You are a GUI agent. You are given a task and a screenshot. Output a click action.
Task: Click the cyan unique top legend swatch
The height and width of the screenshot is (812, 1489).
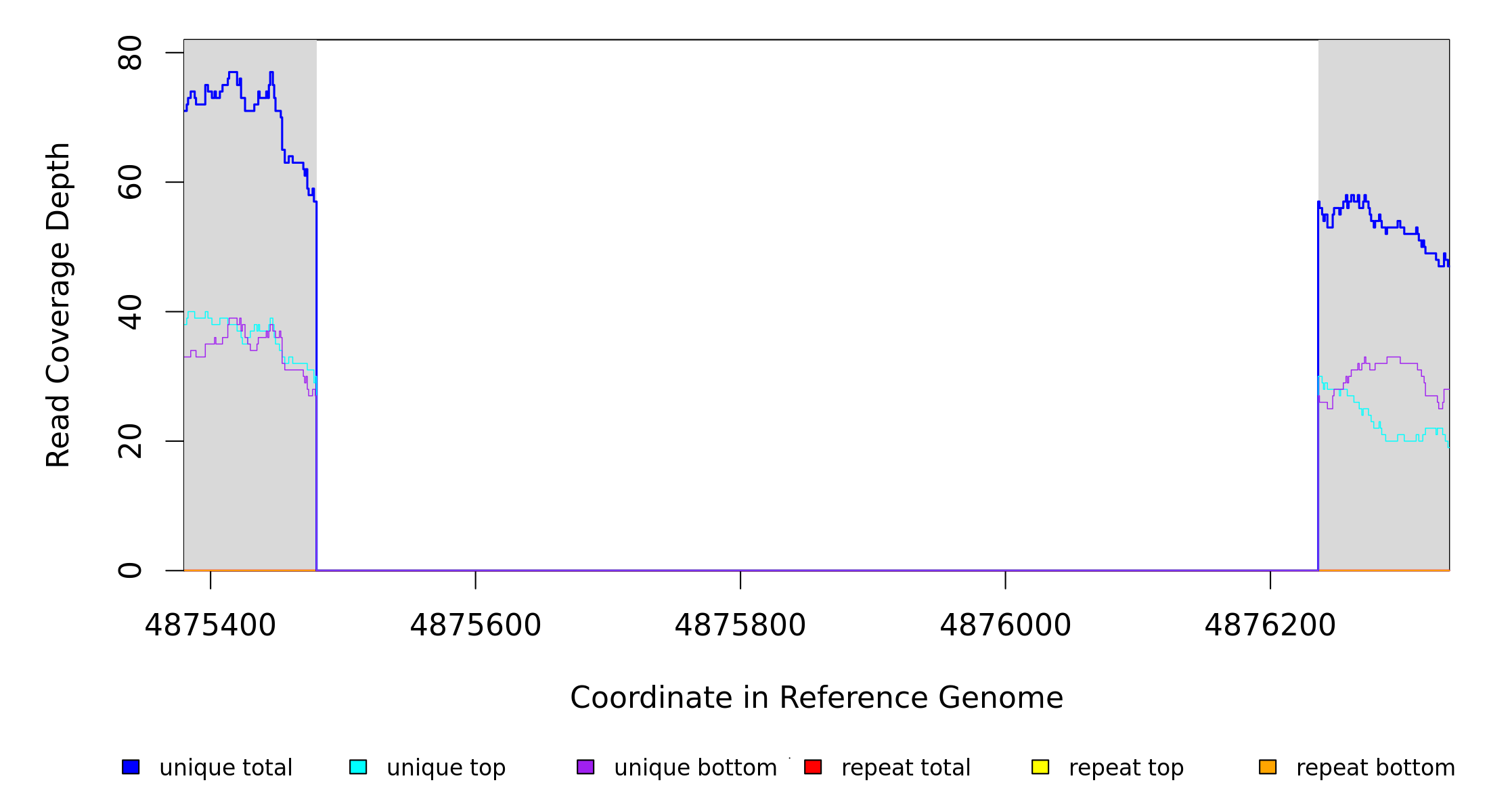coord(358,767)
